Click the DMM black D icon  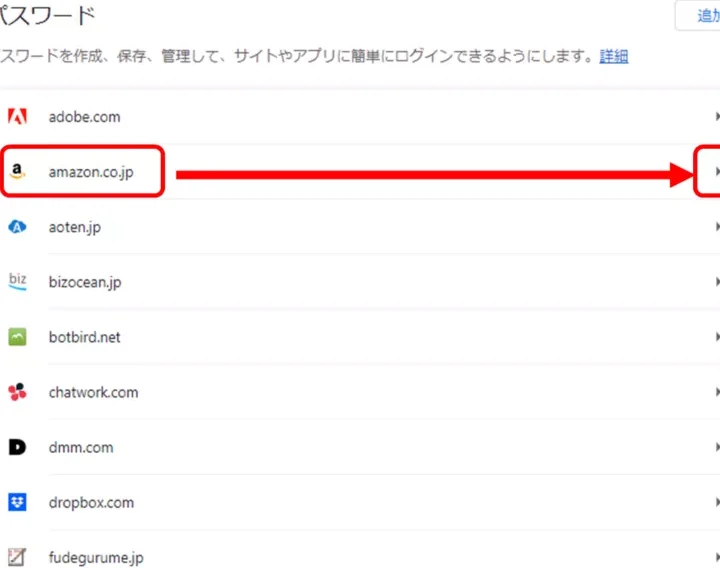click(17, 447)
